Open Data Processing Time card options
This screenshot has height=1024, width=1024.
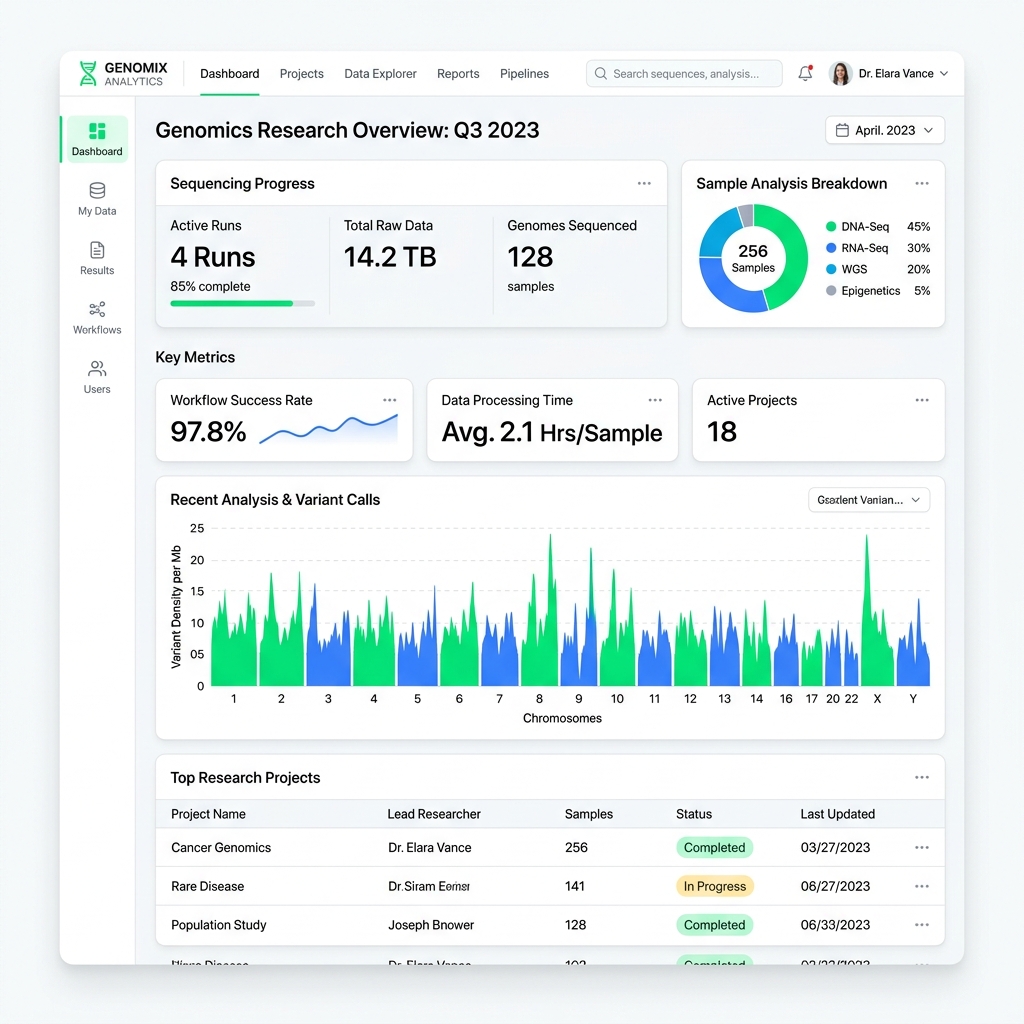[x=655, y=400]
